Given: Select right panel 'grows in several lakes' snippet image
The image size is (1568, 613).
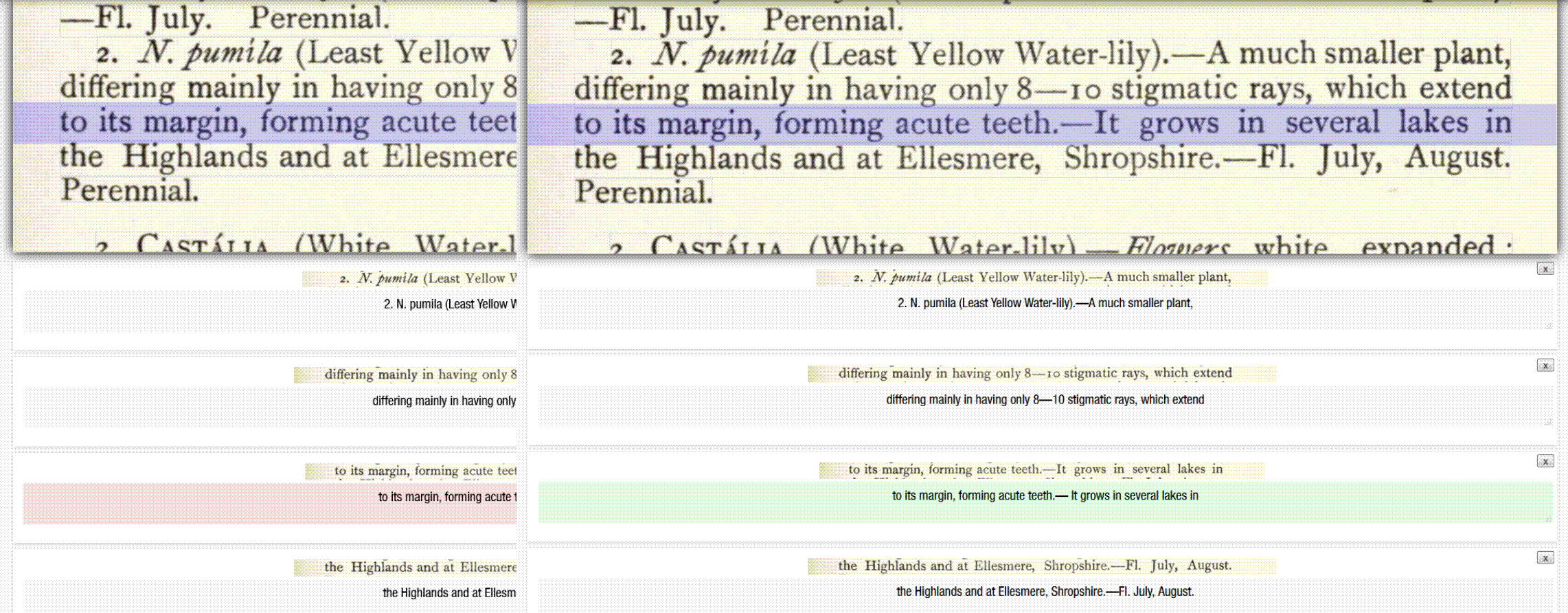Looking at the screenshot, I should 1042,469.
